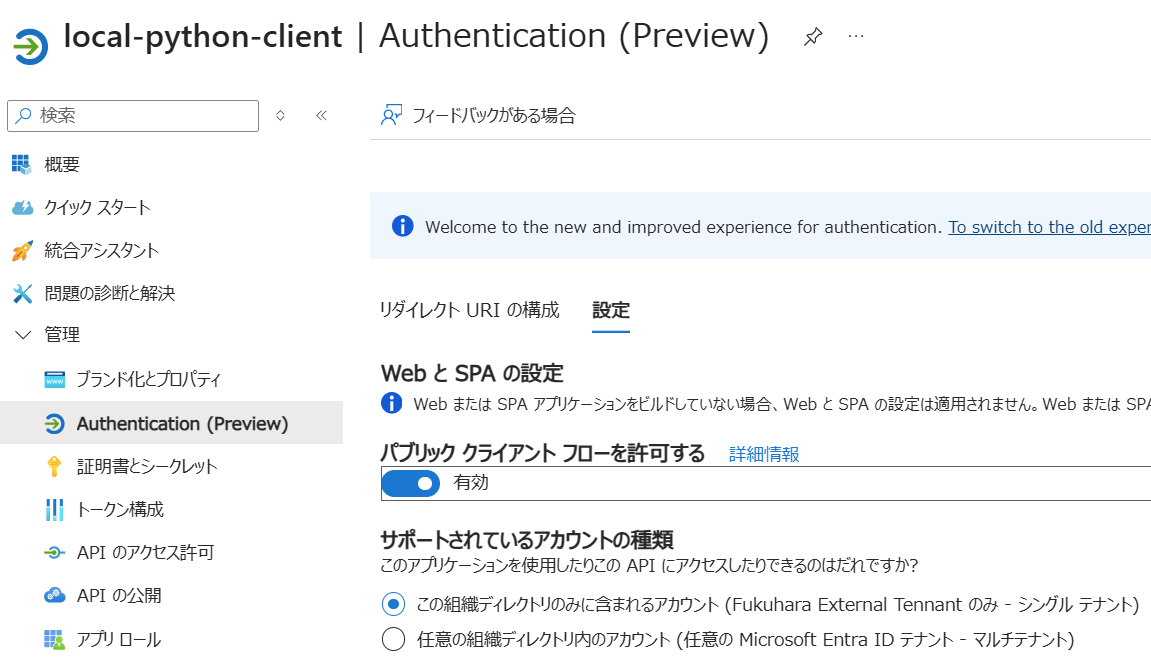Click the トークン構成 bars icon
Viewport: 1151px width, 660px height.
tap(54, 509)
